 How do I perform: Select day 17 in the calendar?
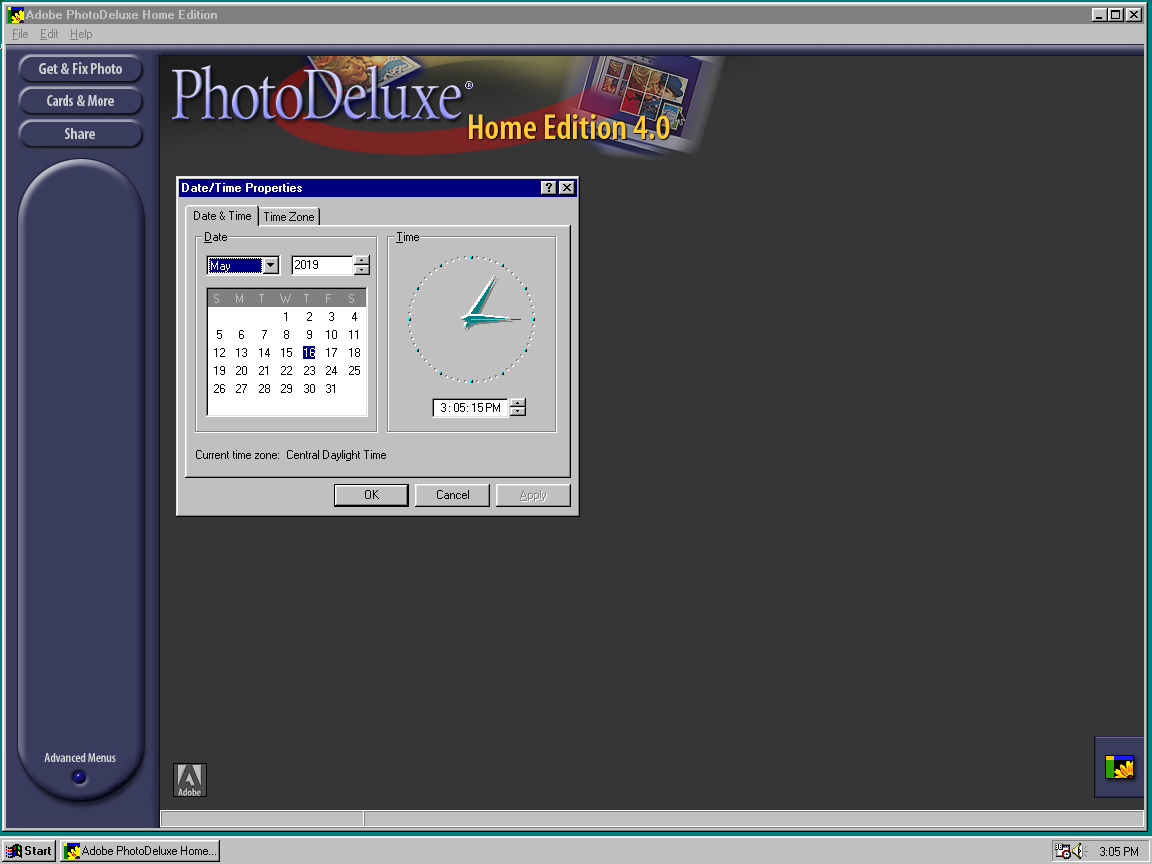[331, 353]
